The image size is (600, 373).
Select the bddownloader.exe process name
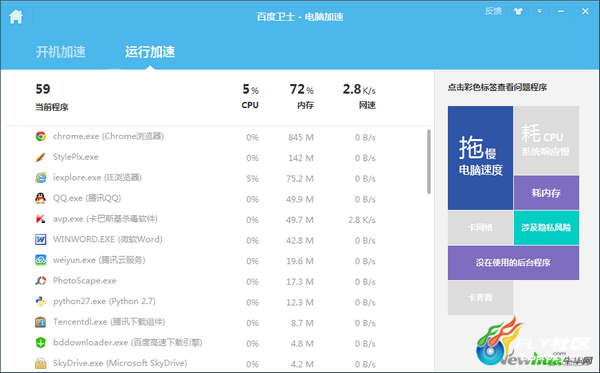[x=127, y=342]
